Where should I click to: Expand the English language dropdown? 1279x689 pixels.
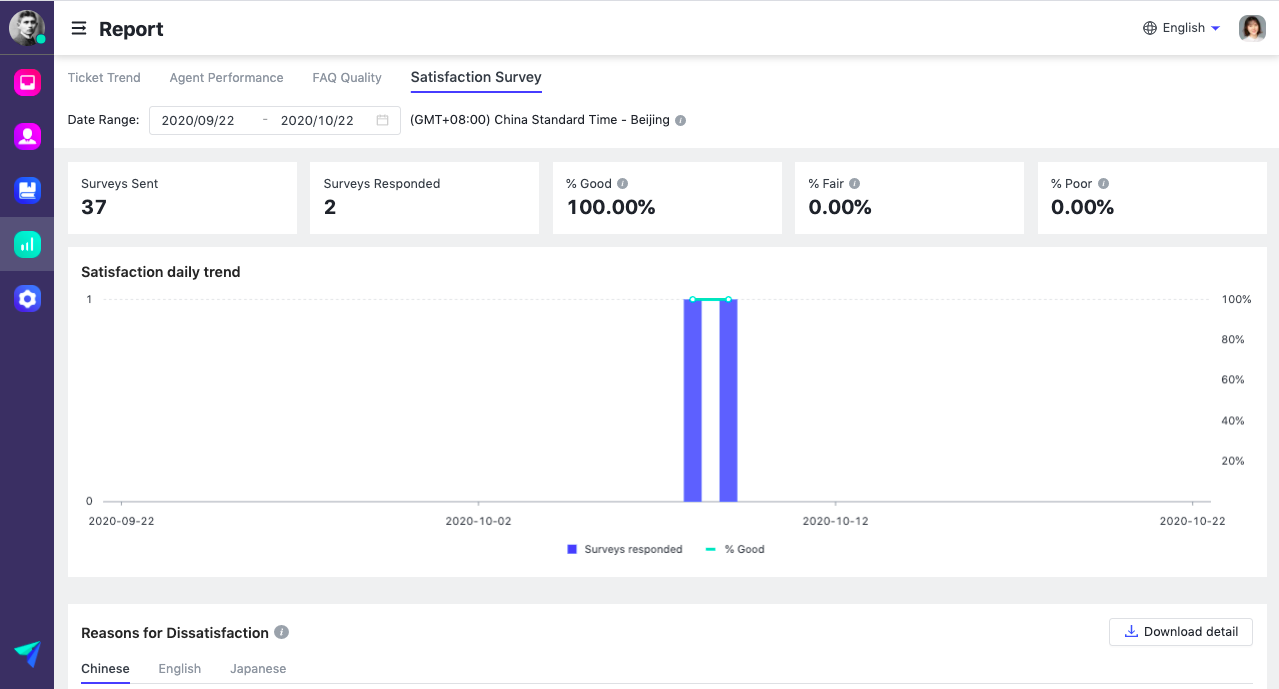tap(1182, 28)
